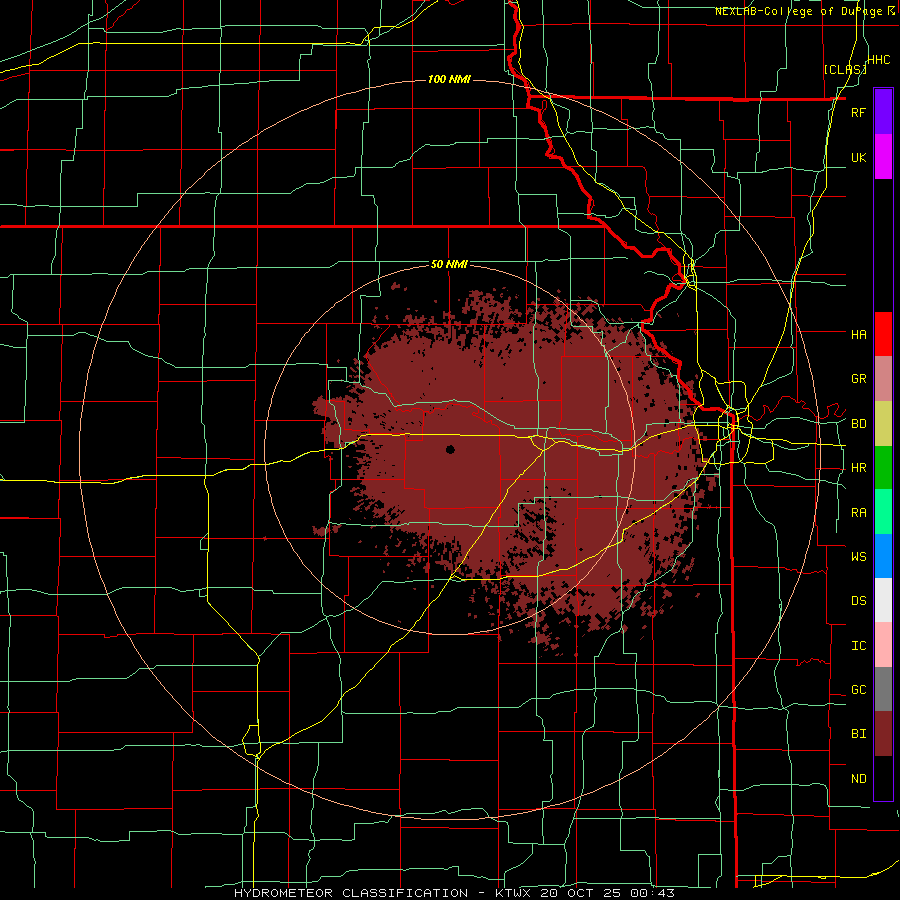Viewport: 900px width, 900px height.
Task: Select the IC light pink legend swatch
Action: pyautogui.click(x=883, y=645)
